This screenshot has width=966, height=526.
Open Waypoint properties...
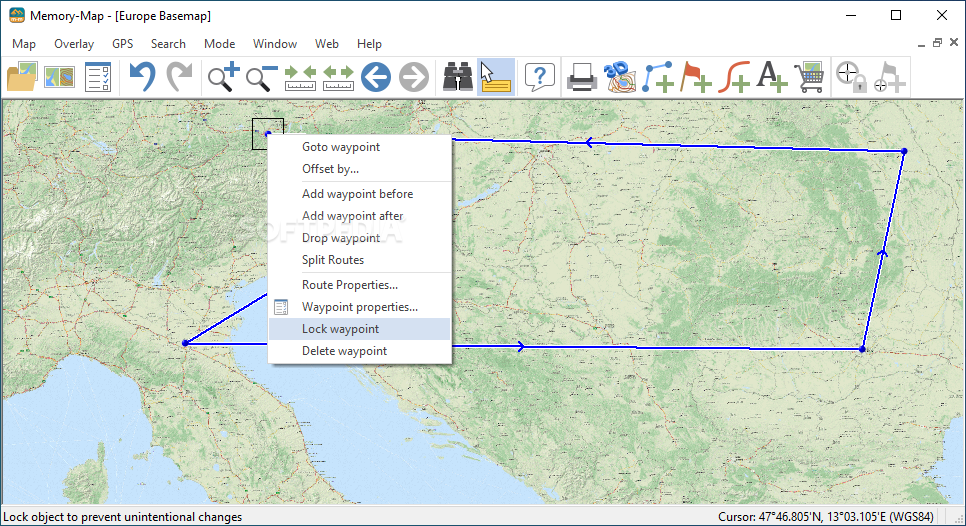(360, 307)
